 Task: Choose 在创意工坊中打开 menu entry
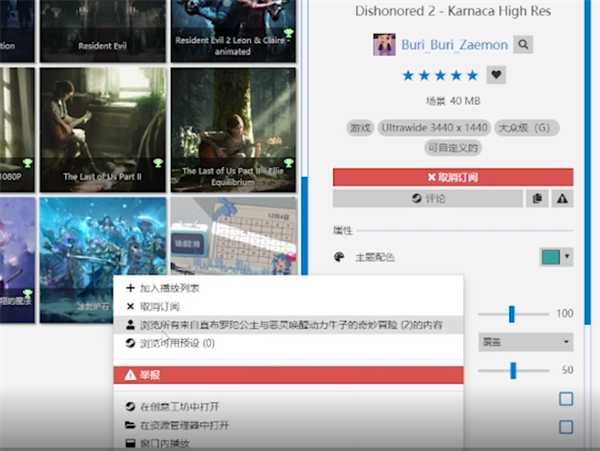tap(289, 406)
